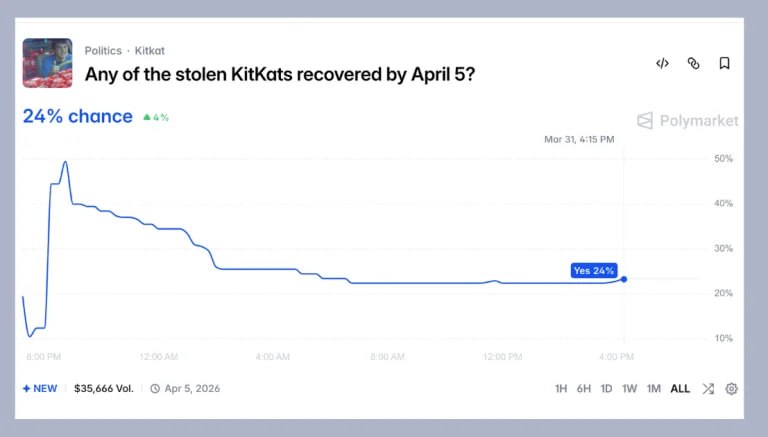Click the chart line's endpoint dot
The height and width of the screenshot is (437, 768).
624,279
